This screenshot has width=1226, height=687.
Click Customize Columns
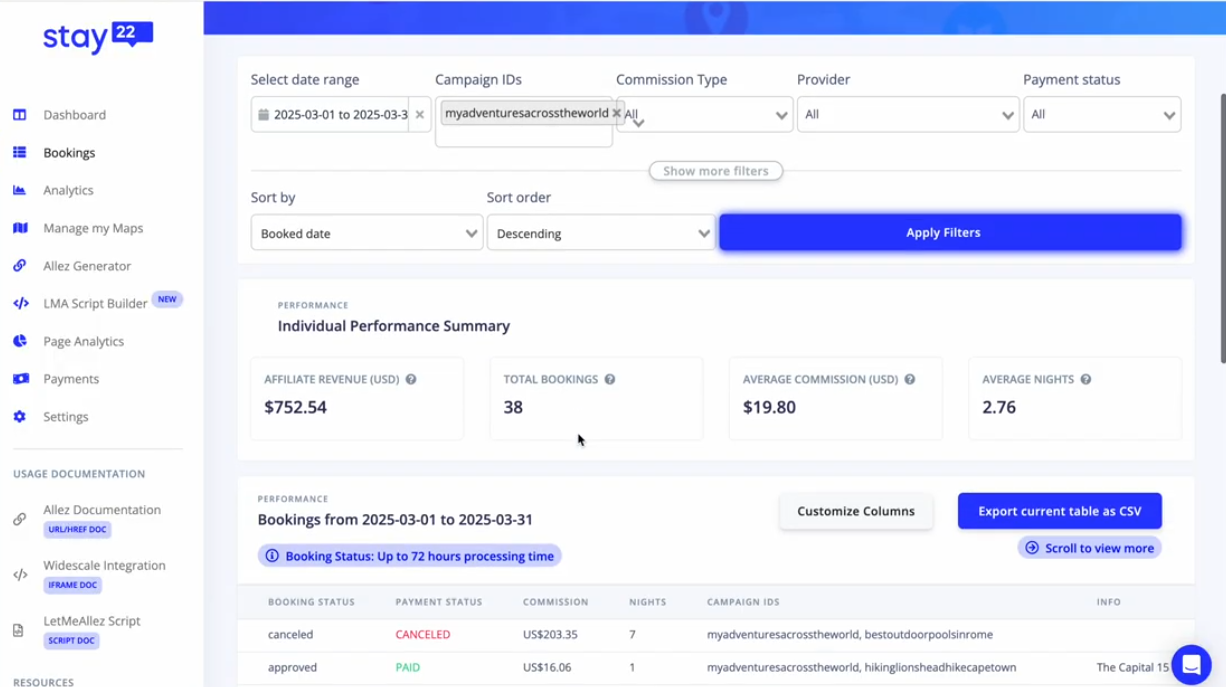tap(856, 511)
